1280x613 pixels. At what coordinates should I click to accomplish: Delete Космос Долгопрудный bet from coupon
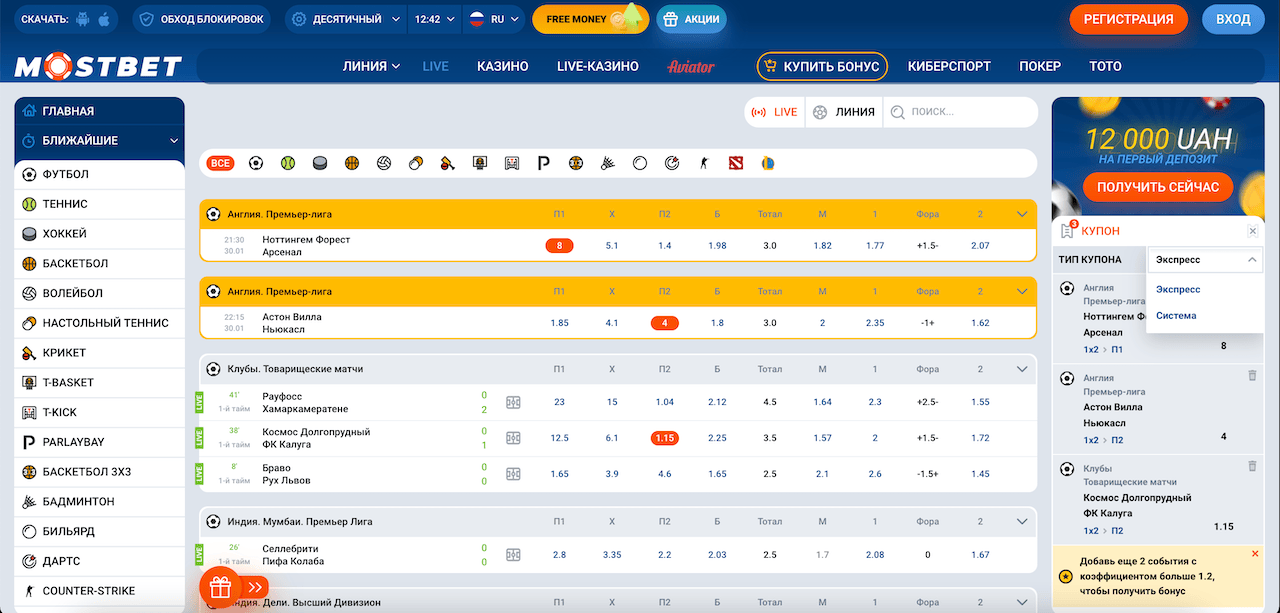pyautogui.click(x=1252, y=466)
